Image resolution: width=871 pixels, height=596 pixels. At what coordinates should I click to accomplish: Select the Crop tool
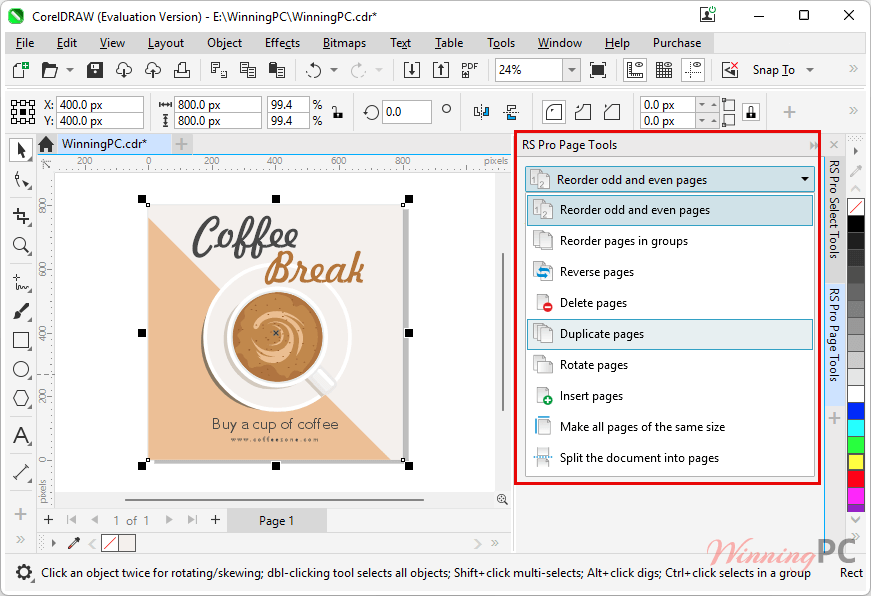pyautogui.click(x=21, y=216)
